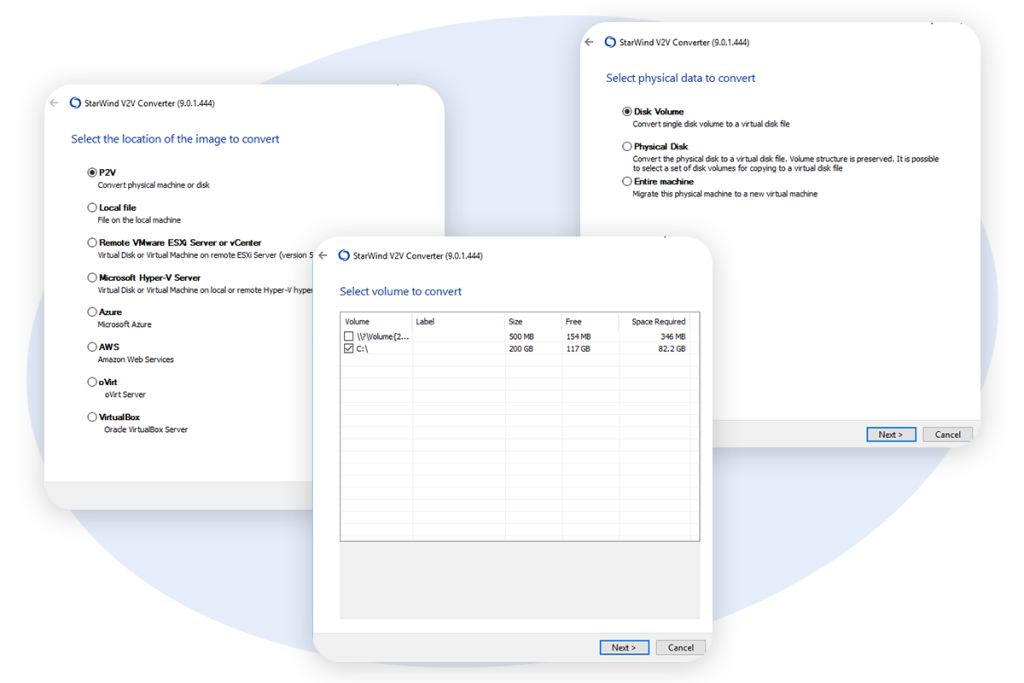Select the VirtualBox radio option
The image size is (1024, 683).
tap(93, 417)
